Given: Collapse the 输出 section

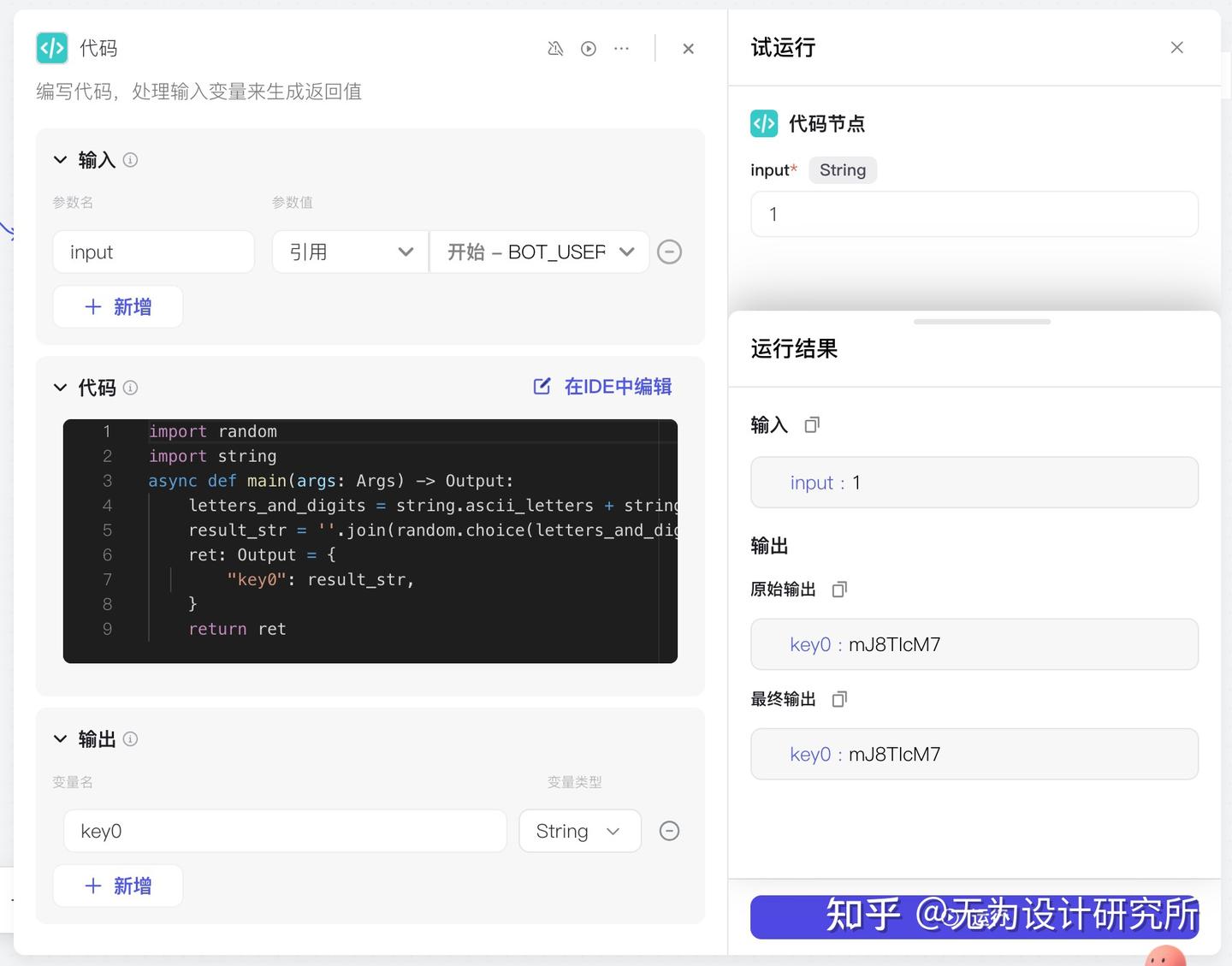Looking at the screenshot, I should coord(60,738).
